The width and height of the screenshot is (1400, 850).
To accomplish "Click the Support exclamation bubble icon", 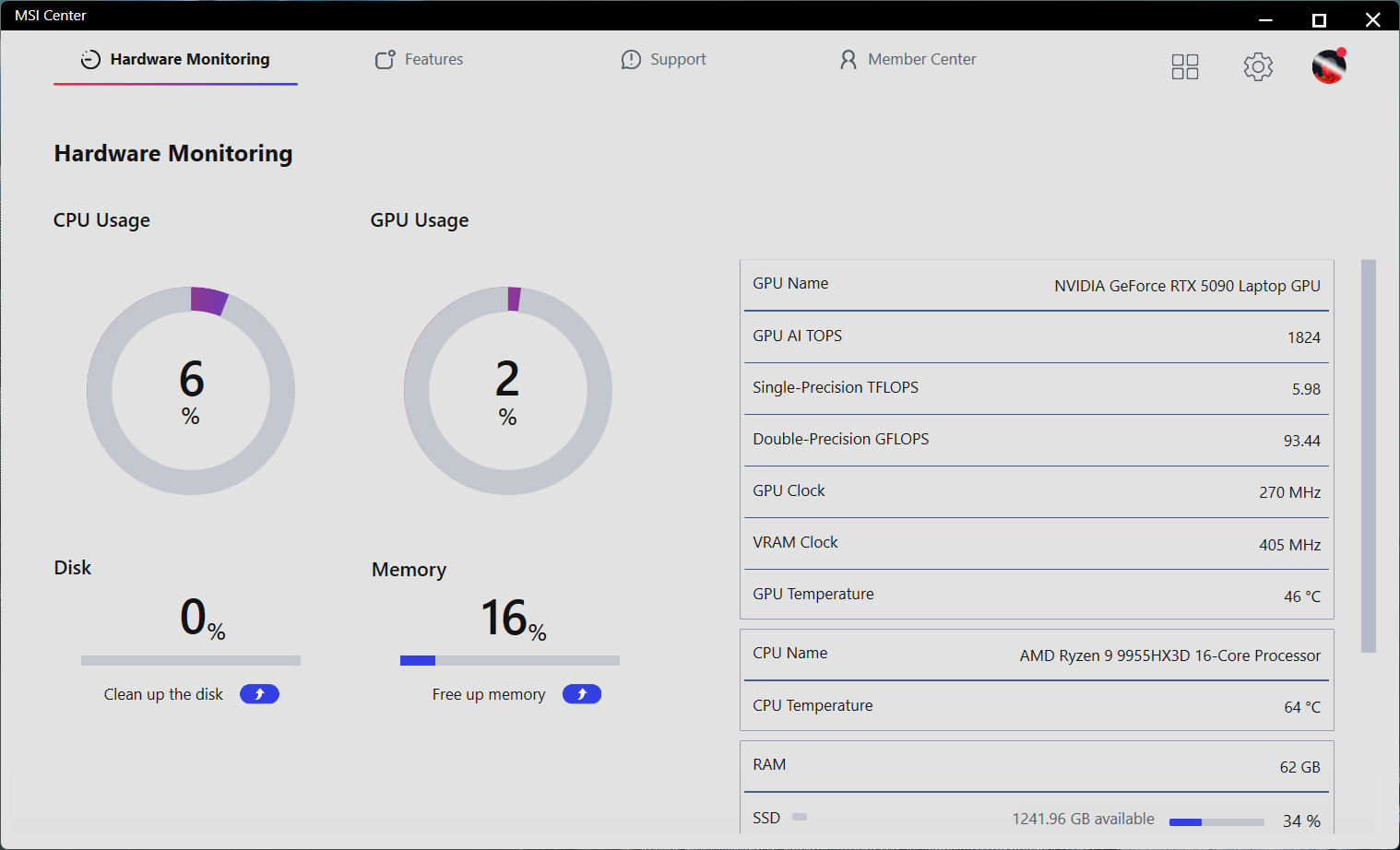I will (x=631, y=60).
